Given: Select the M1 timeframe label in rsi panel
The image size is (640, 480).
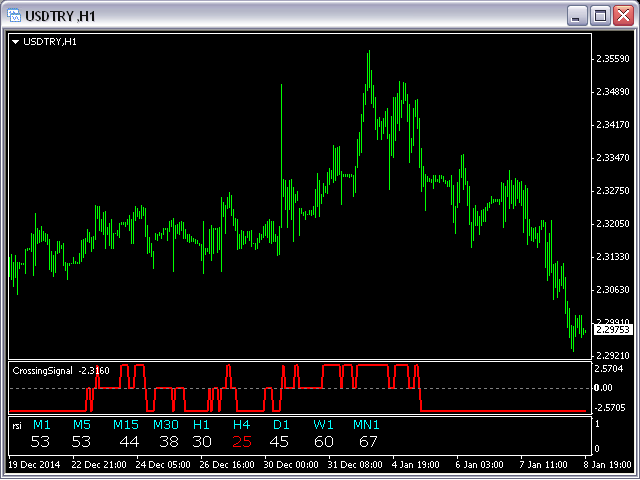Looking at the screenshot, I should 40,425.
